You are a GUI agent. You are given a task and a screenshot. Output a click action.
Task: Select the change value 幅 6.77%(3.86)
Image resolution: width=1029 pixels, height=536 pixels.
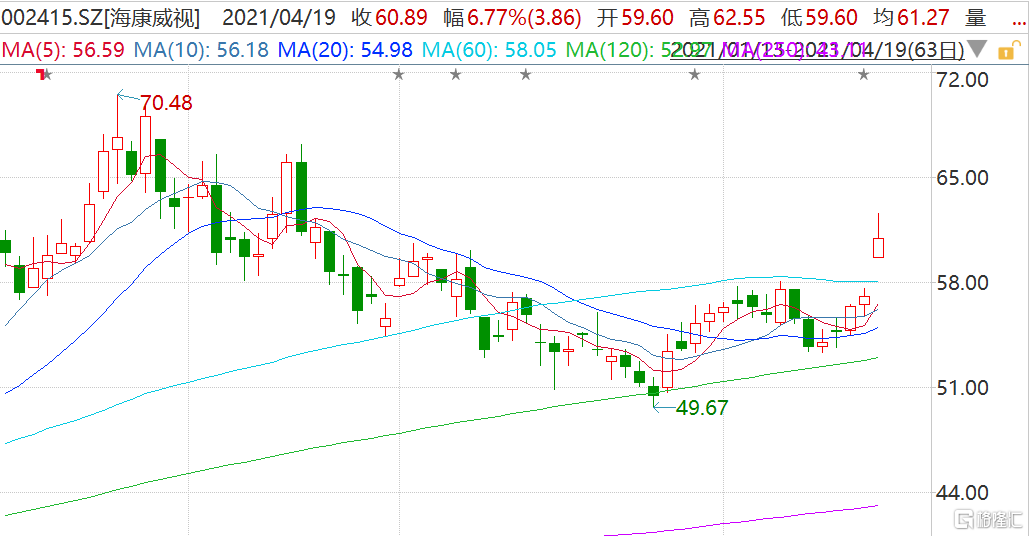click(x=512, y=18)
